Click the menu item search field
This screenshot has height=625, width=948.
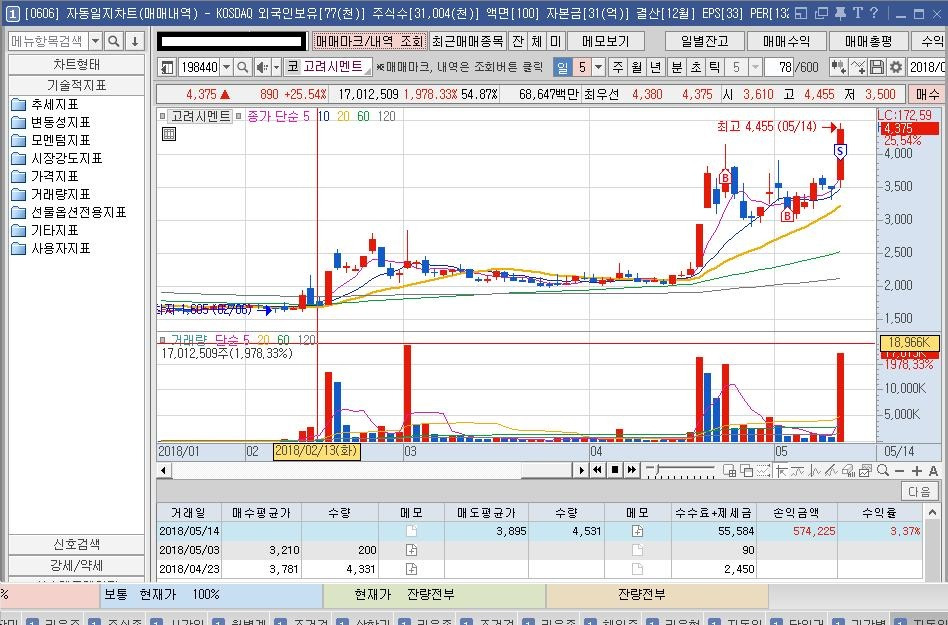pos(48,41)
